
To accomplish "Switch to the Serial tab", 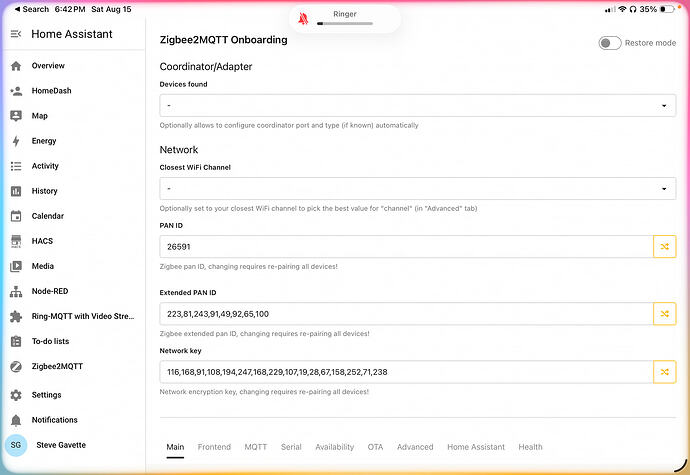I will tap(291, 447).
